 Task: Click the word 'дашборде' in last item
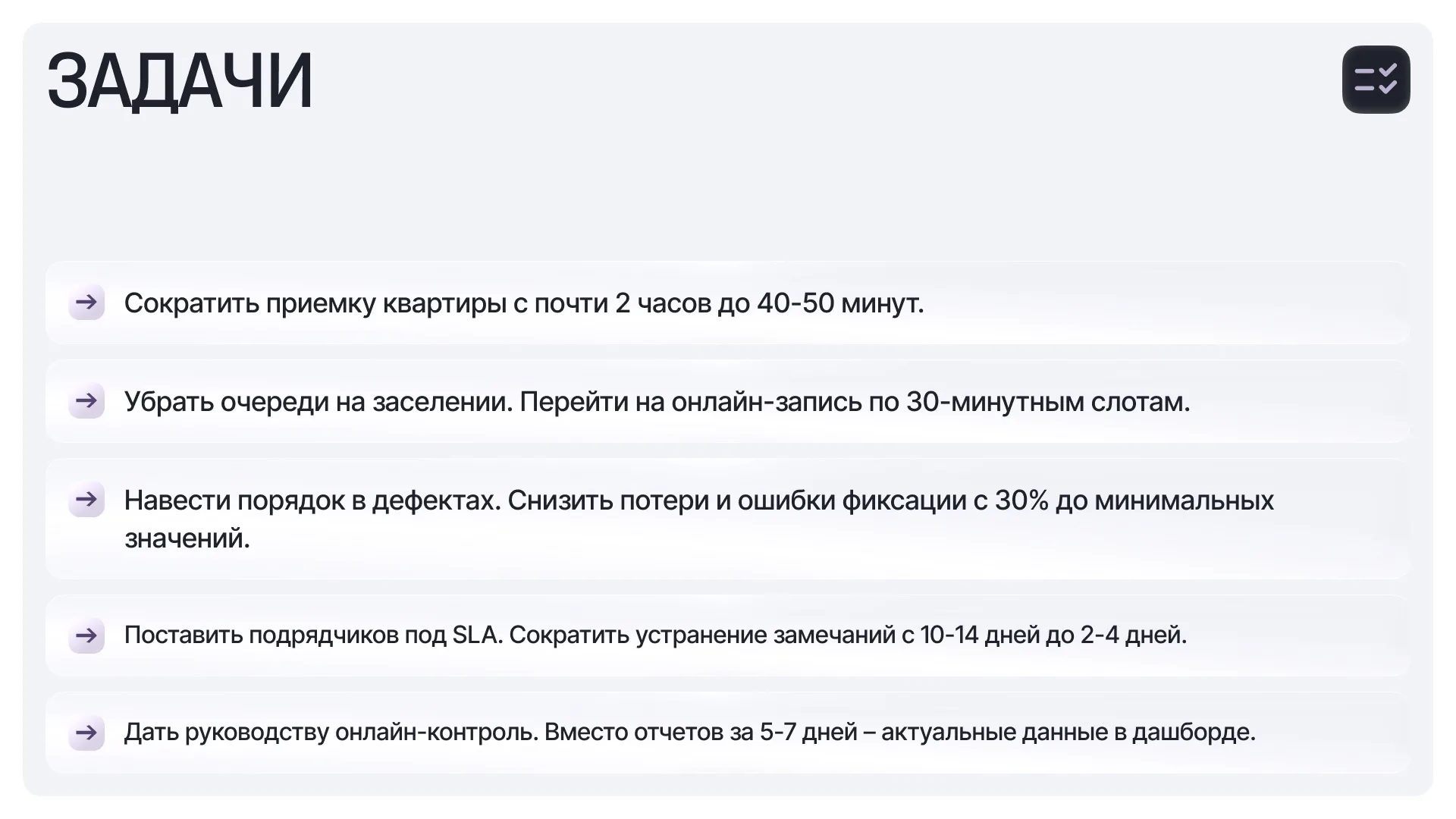pyautogui.click(x=1194, y=732)
